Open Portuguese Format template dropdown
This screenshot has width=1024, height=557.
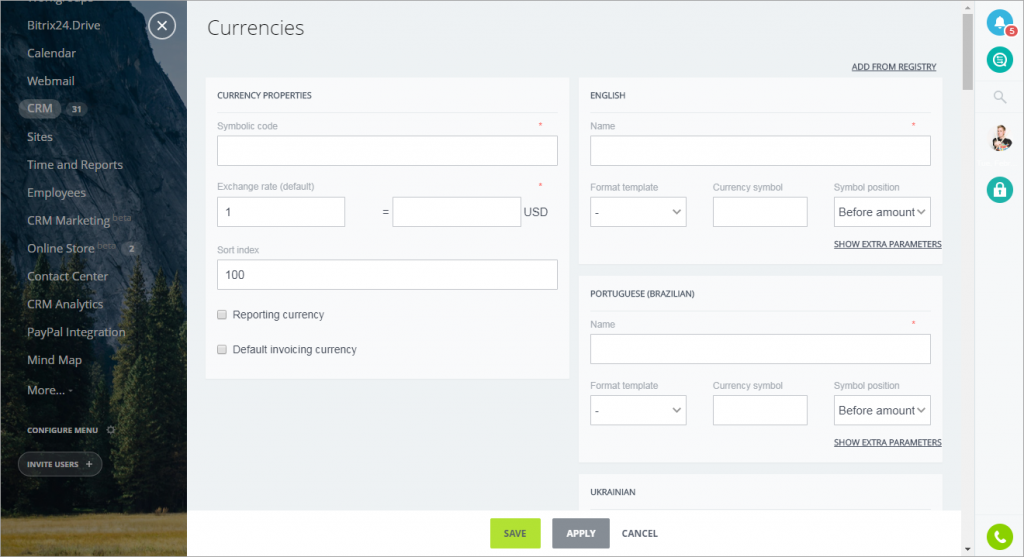(638, 410)
